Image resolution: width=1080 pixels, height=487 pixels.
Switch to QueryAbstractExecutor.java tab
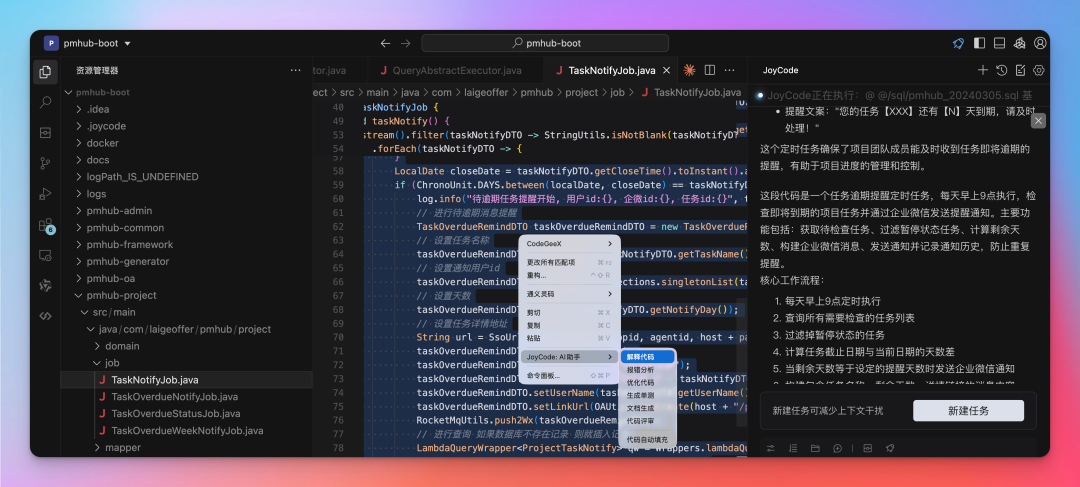tap(456, 71)
